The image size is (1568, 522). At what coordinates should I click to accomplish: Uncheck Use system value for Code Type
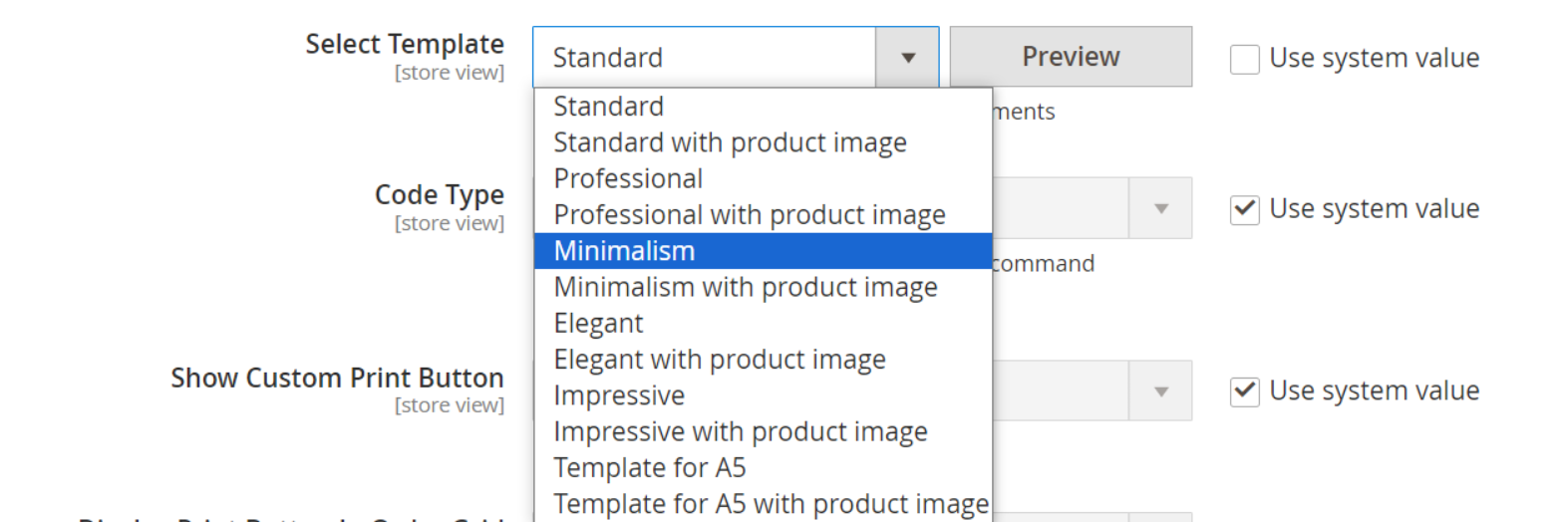1244,210
